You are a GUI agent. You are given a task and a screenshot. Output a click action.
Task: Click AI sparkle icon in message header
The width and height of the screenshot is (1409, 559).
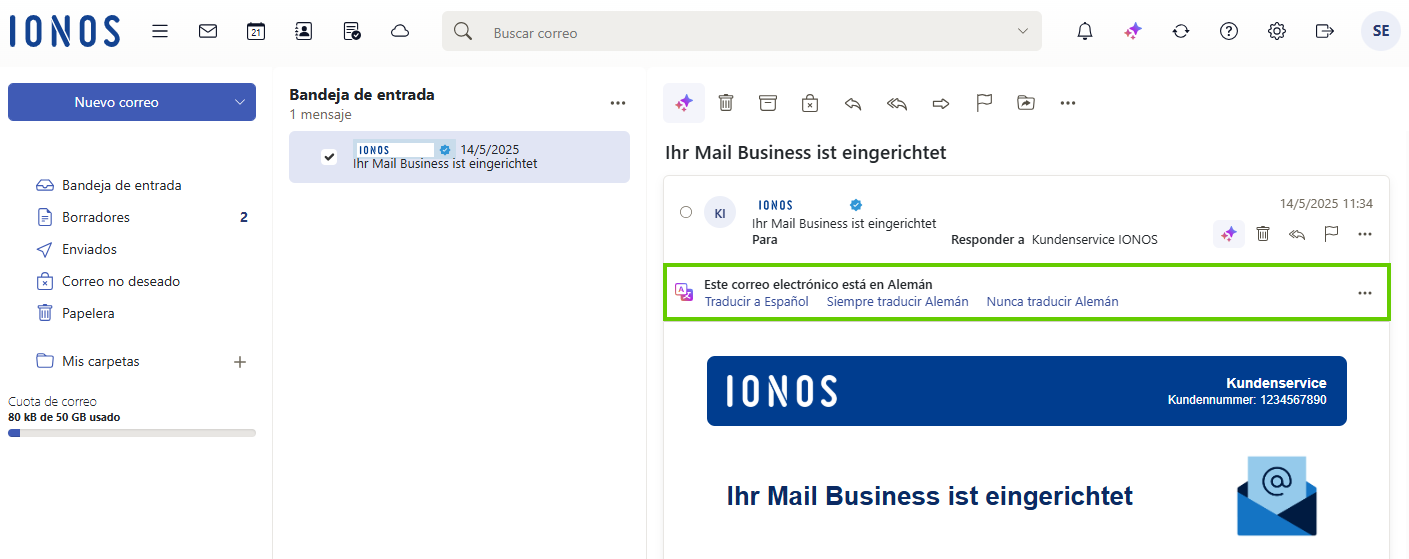[1229, 234]
